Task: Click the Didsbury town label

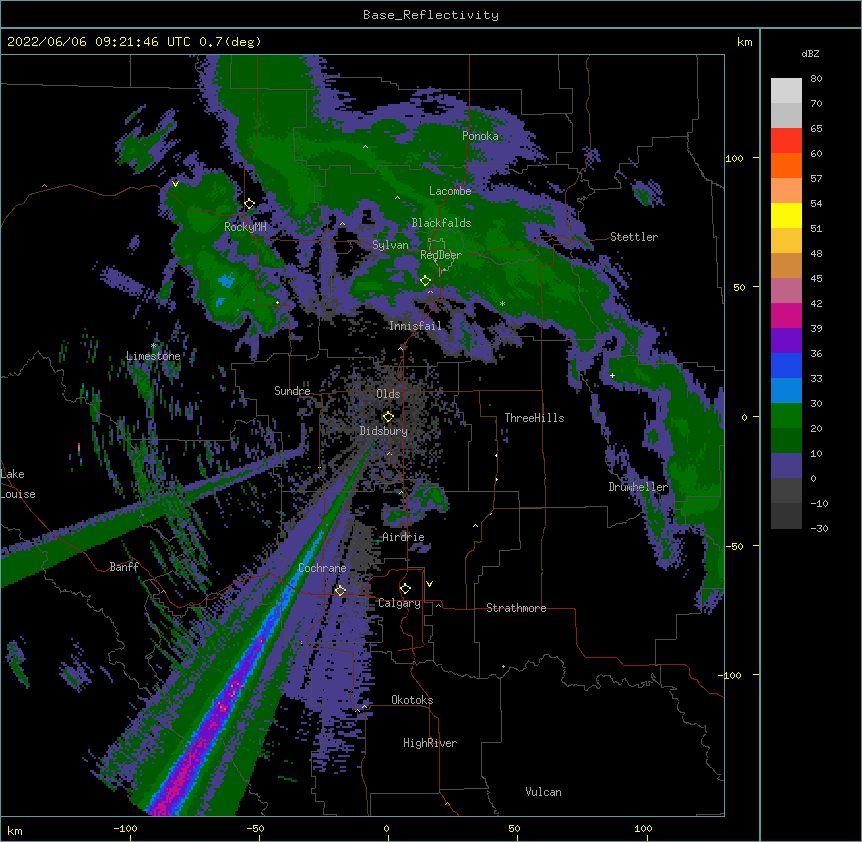Action: tap(383, 431)
